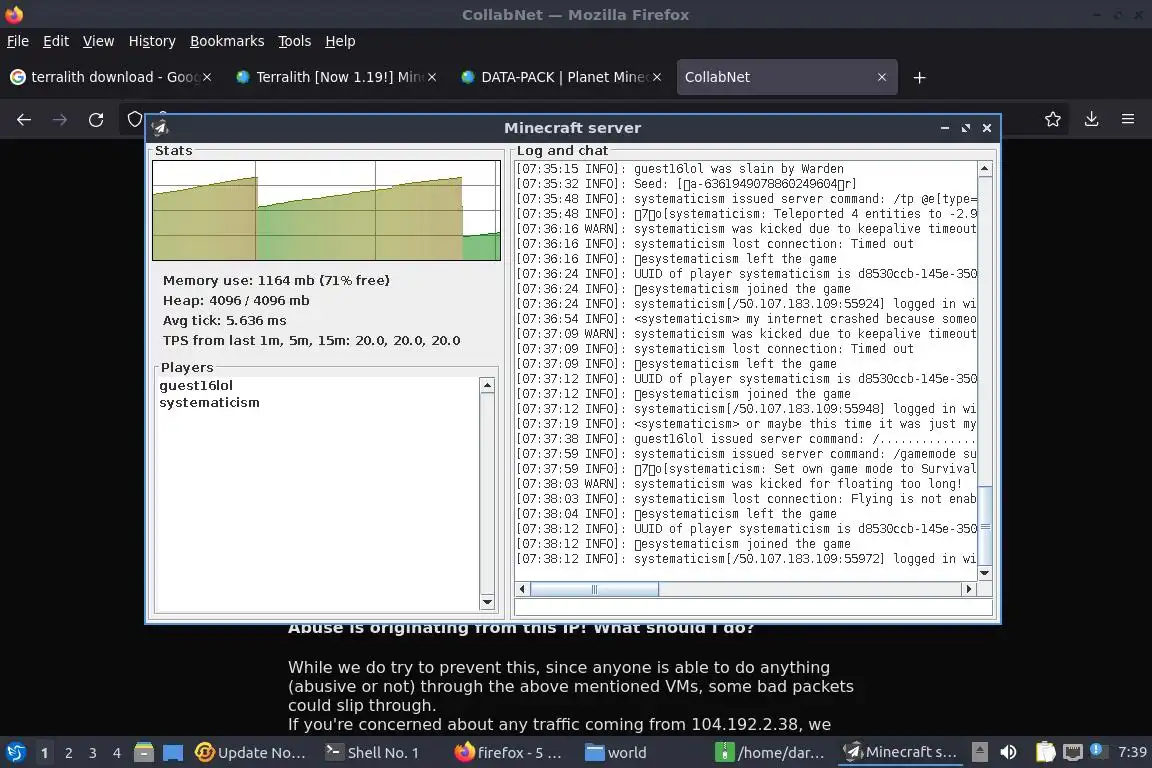Open the View menu
The image size is (1152, 768).
point(98,41)
